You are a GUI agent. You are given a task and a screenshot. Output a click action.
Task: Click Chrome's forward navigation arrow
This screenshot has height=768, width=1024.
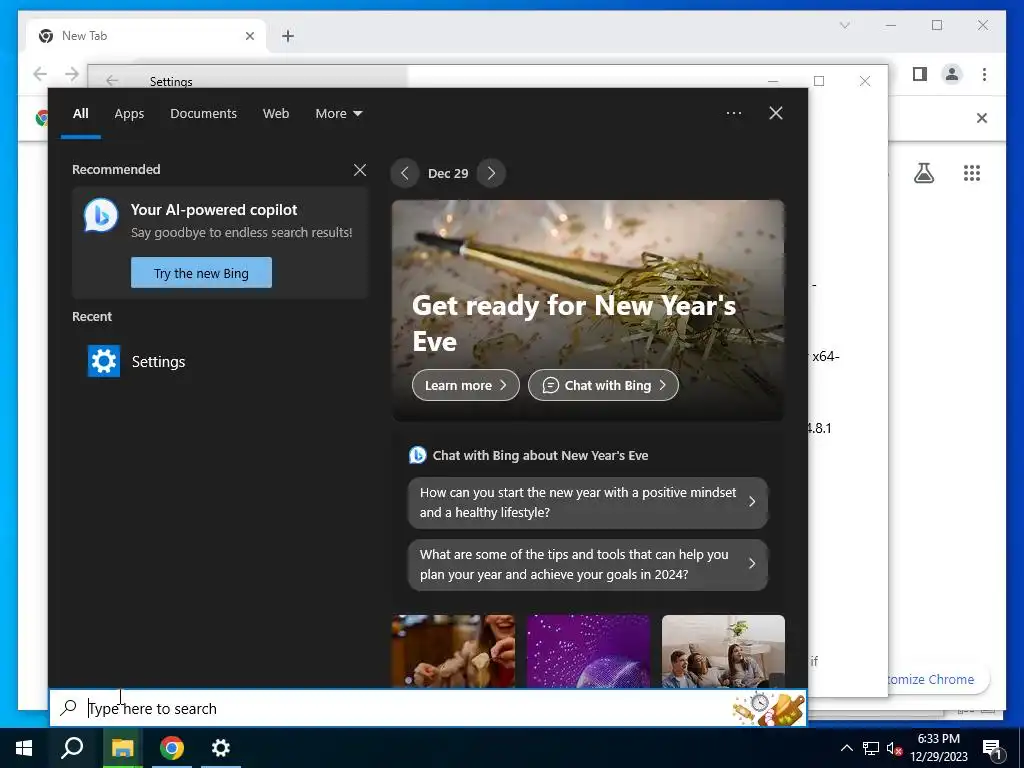pyautogui.click(x=72, y=74)
